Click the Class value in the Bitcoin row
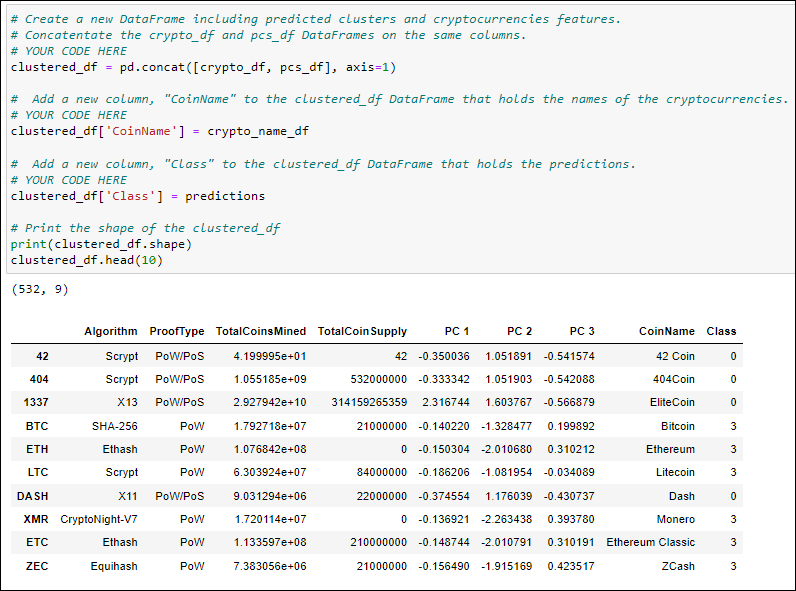The width and height of the screenshot is (796, 591). (x=734, y=426)
